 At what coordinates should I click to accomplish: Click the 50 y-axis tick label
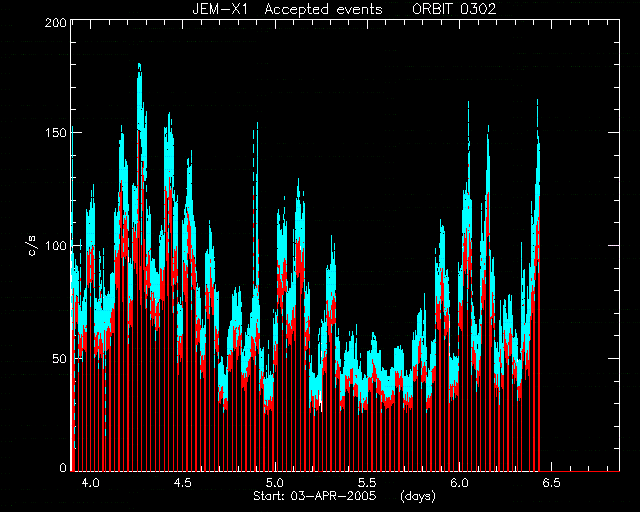[x=60, y=359]
